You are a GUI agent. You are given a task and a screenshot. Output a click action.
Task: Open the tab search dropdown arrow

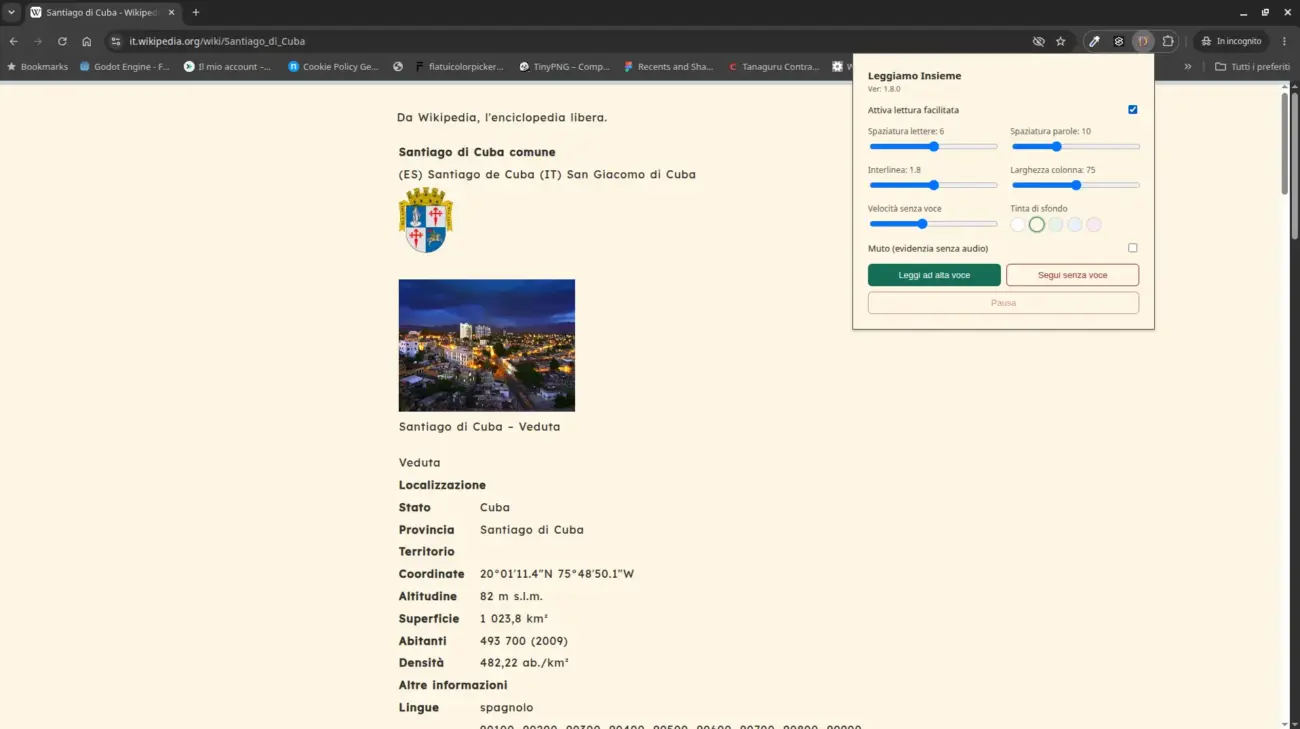click(x=11, y=12)
